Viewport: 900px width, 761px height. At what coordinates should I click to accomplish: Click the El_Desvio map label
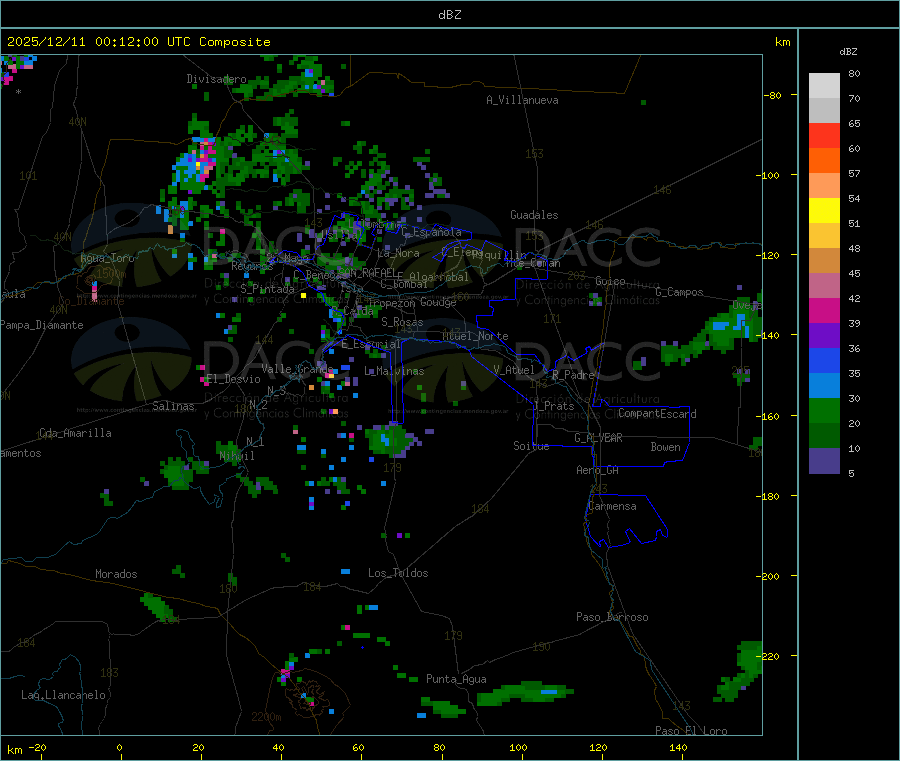click(233, 379)
